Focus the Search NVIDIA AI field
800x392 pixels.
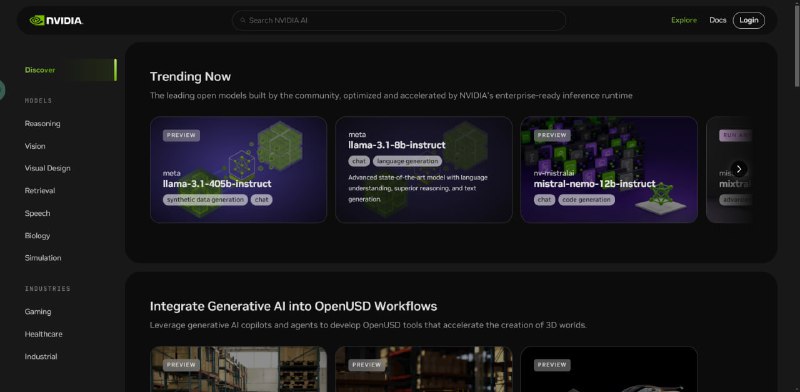point(398,20)
